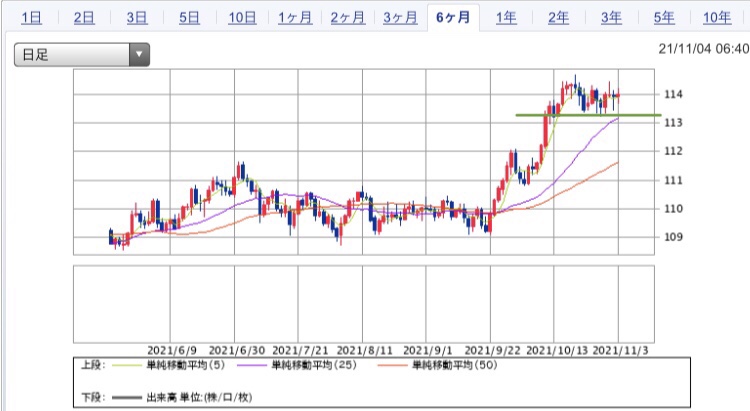Click the 114 price axis label
Image resolution: width=750 pixels, height=411 pixels.
click(673, 94)
